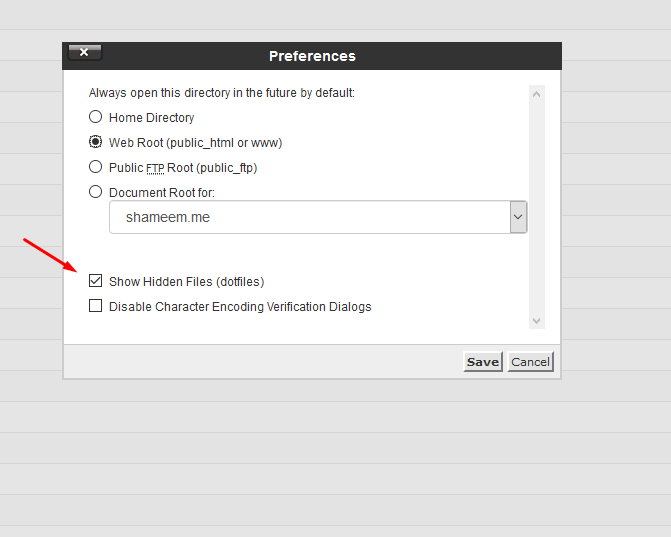Choose the Public FTP Root radio button
Image resolution: width=671 pixels, height=537 pixels.
[x=96, y=167]
